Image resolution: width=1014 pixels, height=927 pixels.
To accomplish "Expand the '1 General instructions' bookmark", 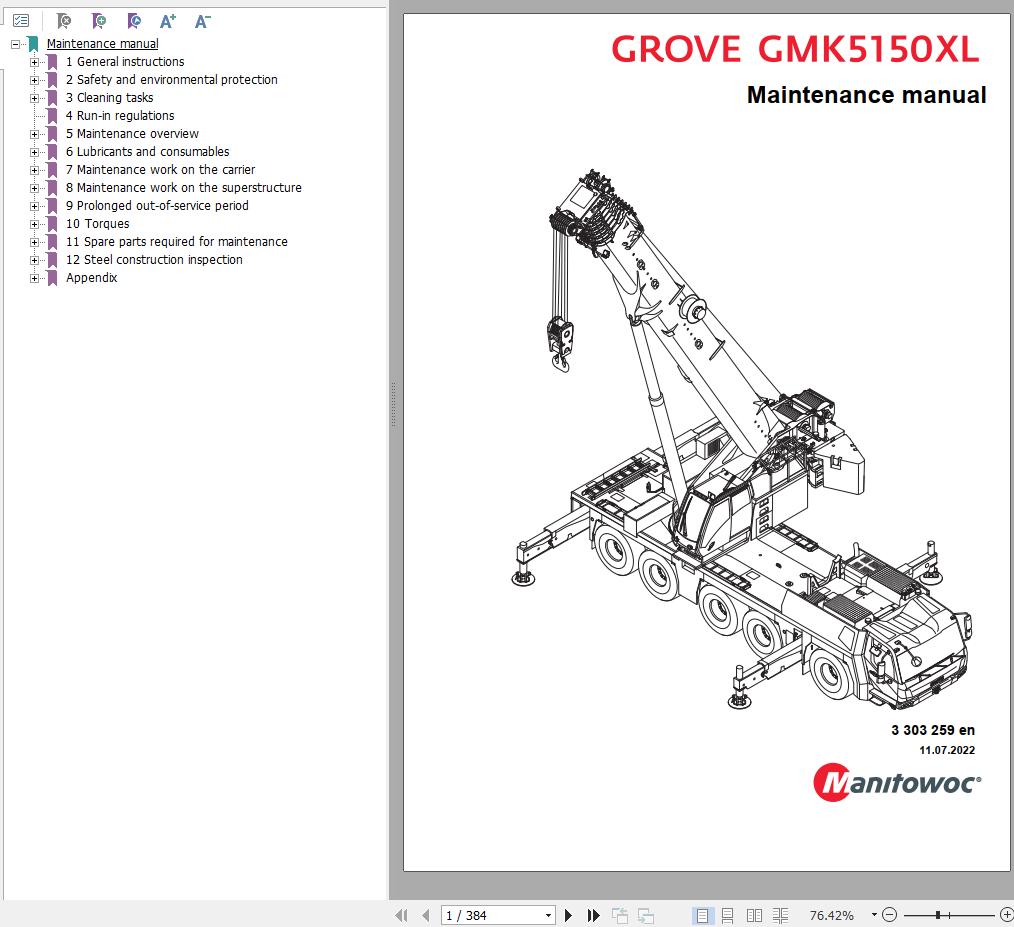I will tap(34, 62).
